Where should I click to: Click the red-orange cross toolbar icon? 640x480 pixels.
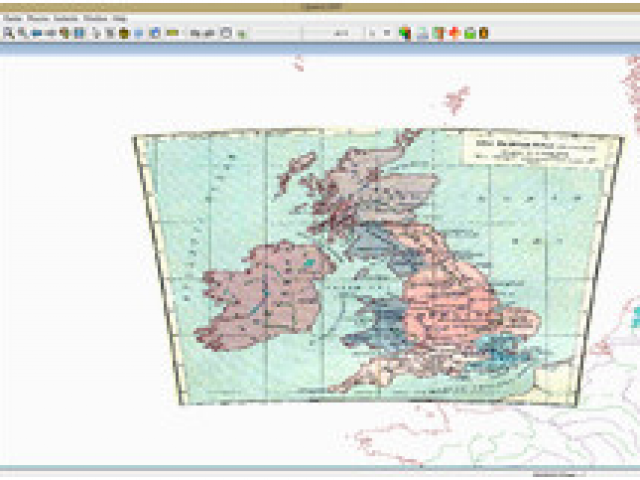point(454,33)
